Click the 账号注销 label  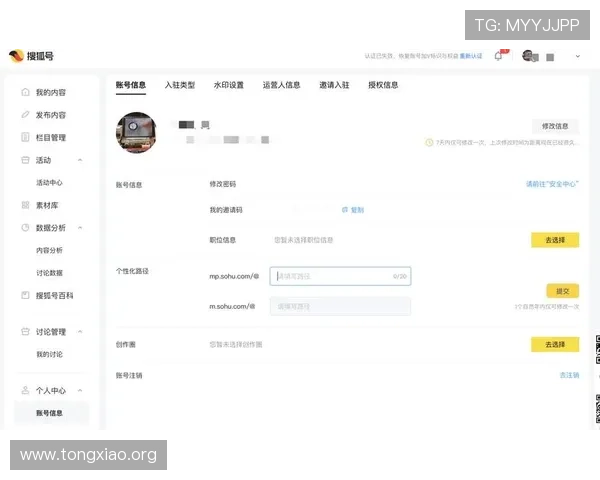[x=129, y=375]
